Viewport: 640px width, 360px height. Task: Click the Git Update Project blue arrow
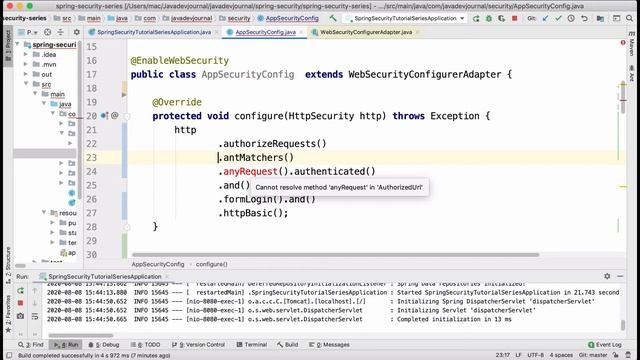(545, 18)
